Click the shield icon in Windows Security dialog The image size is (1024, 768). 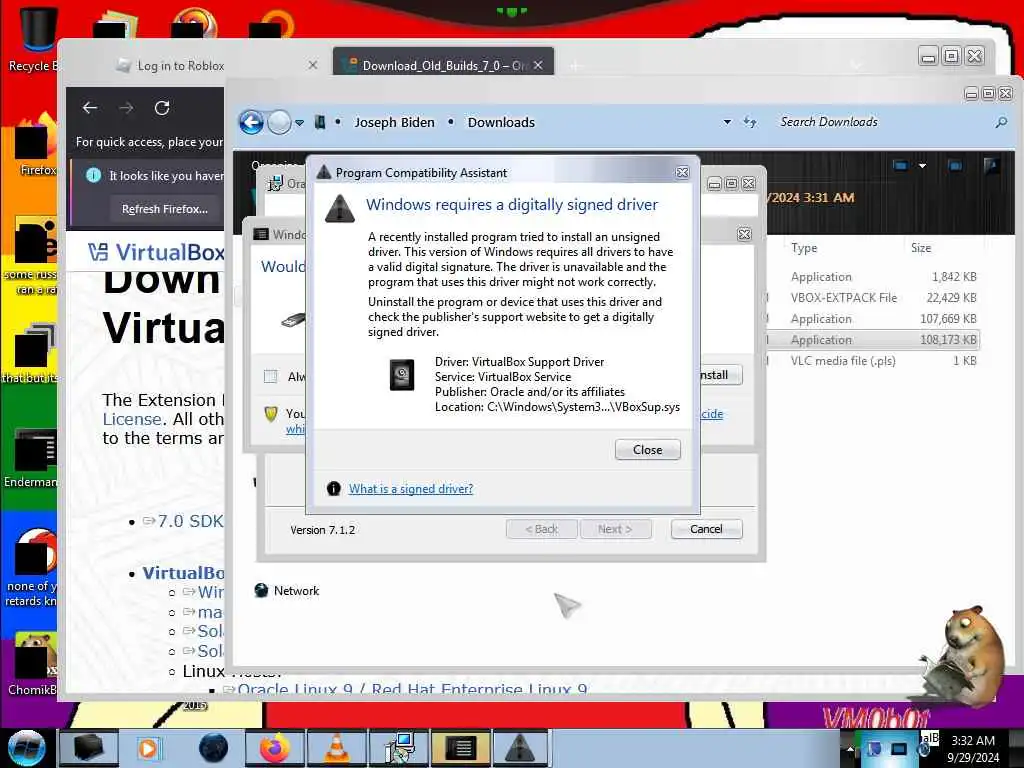(271, 414)
